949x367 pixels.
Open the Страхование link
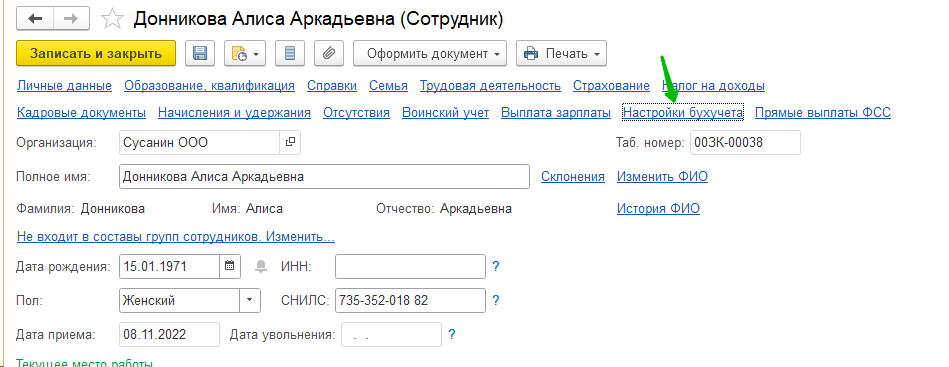pos(611,85)
